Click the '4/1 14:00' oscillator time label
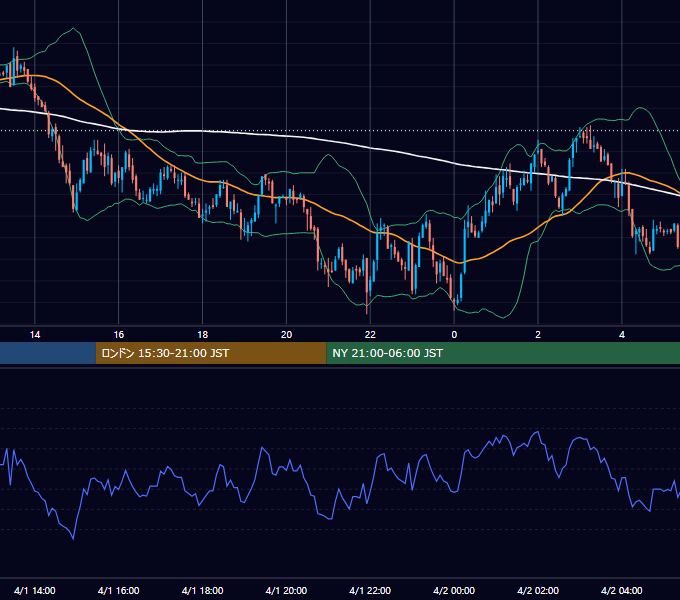 click(x=35, y=590)
